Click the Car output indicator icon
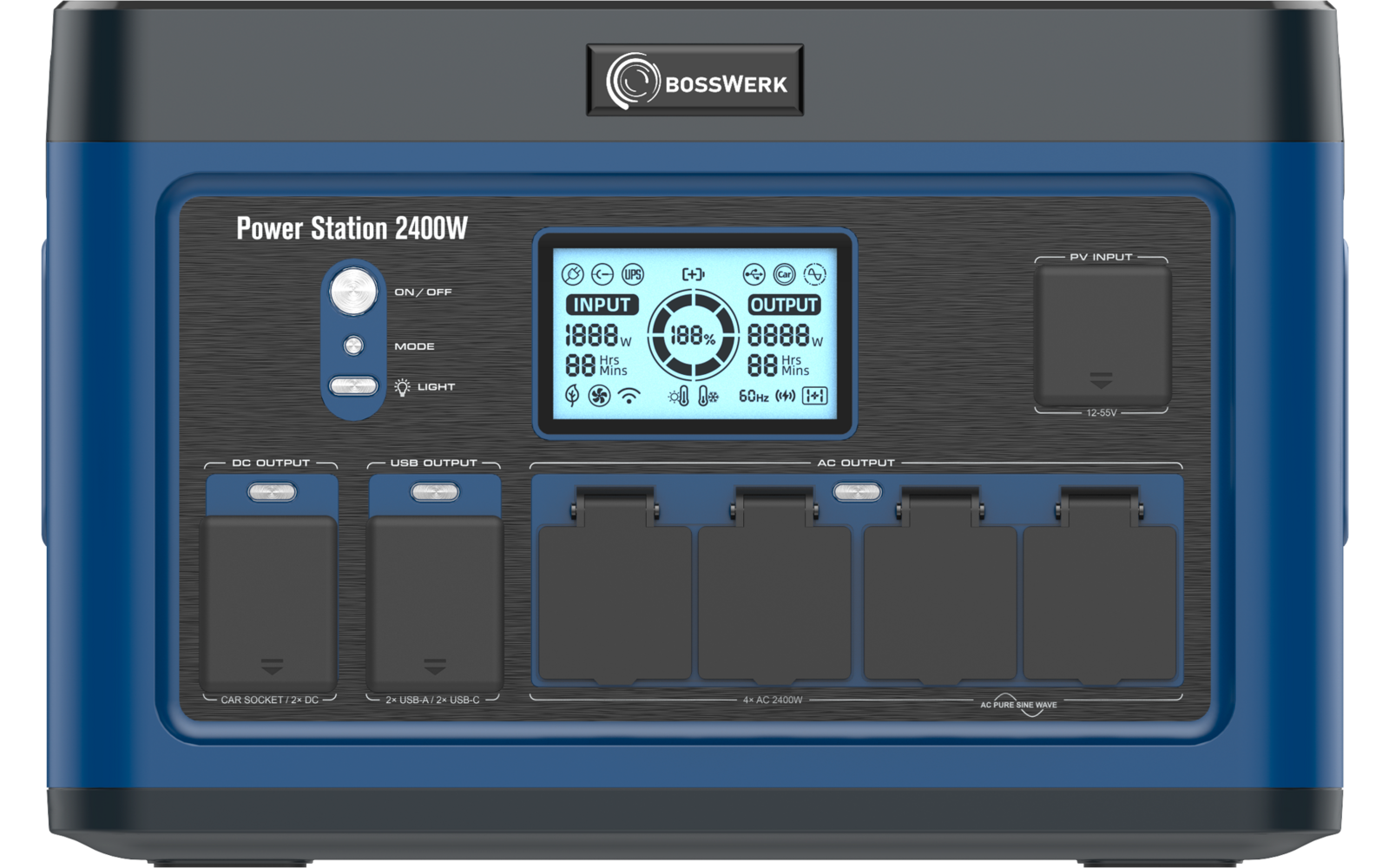1389x868 pixels. 784,275
